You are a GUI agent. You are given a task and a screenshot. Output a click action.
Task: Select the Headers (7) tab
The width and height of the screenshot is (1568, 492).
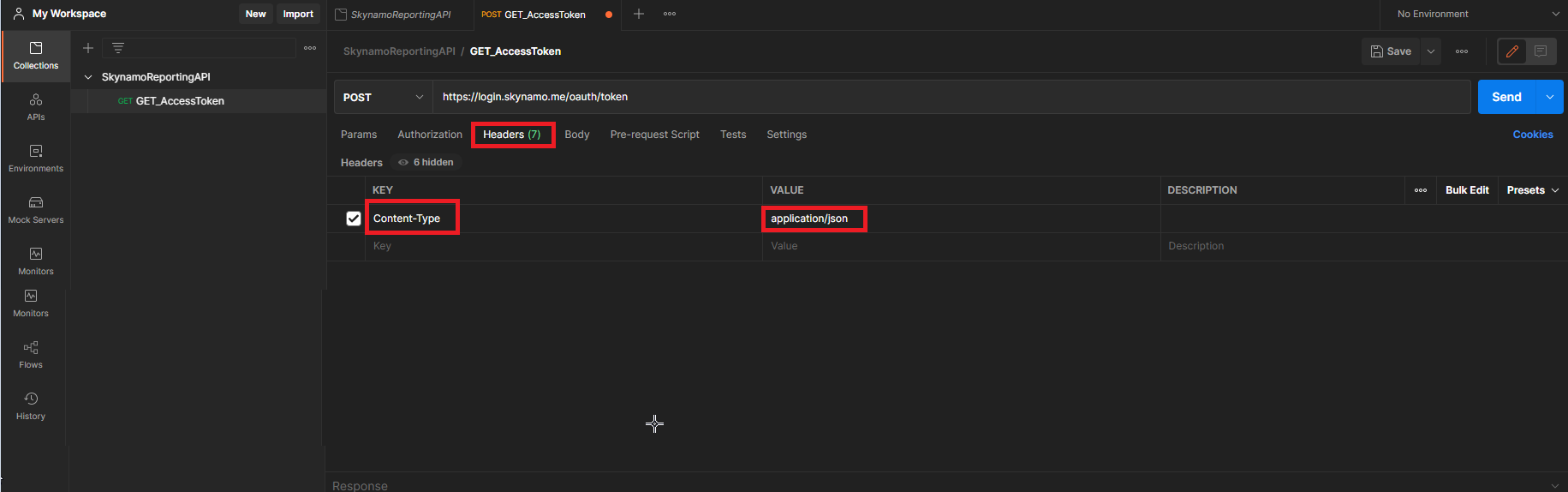[512, 135]
